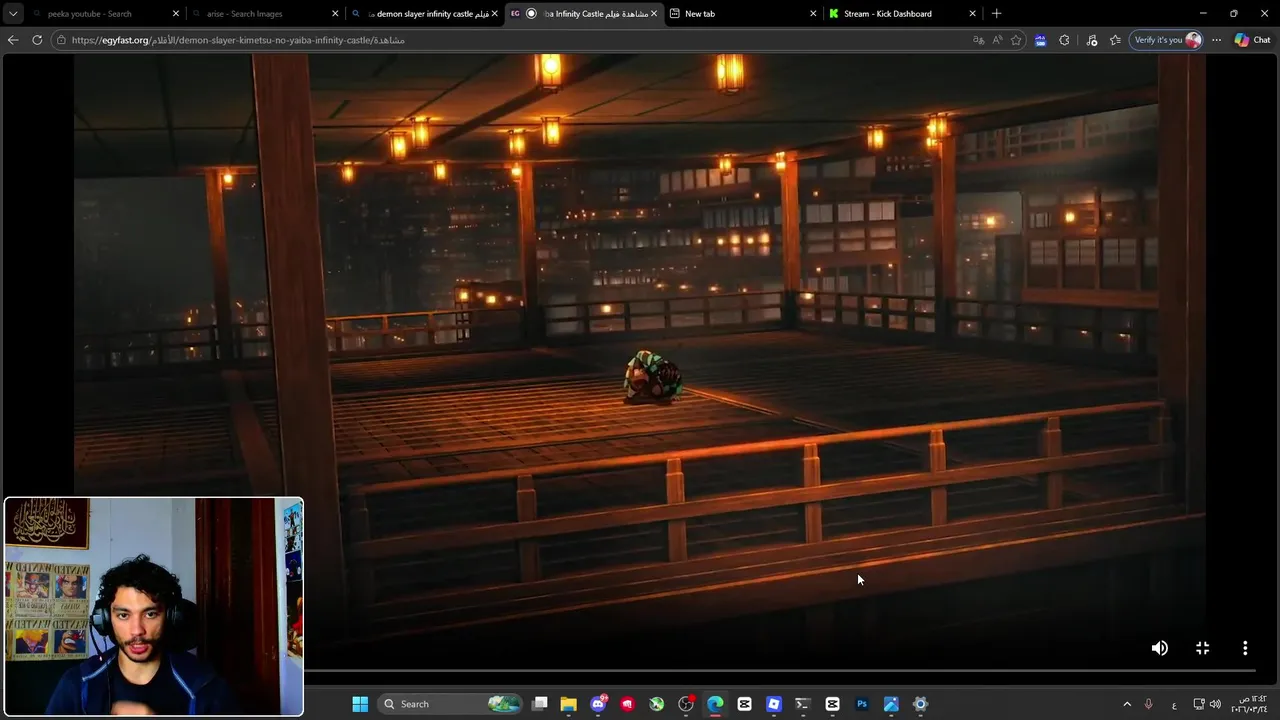Open Task View from the taskbar

[540, 704]
